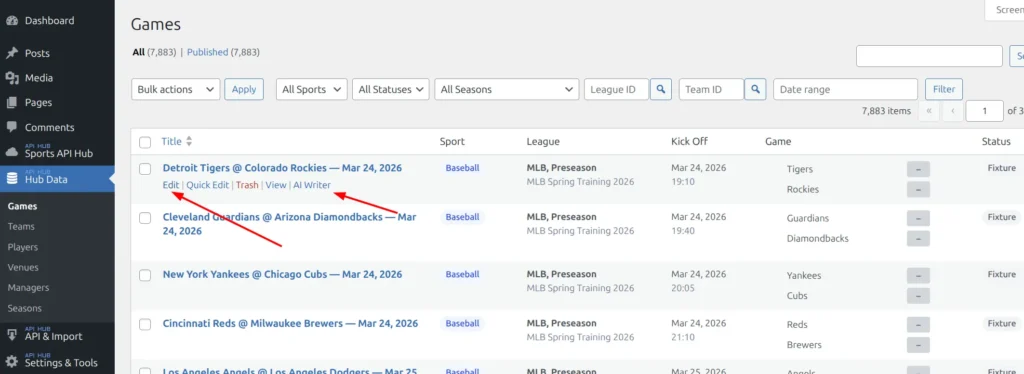Click the Settings & Tools gear icon
The image size is (1024, 374).
point(11,361)
